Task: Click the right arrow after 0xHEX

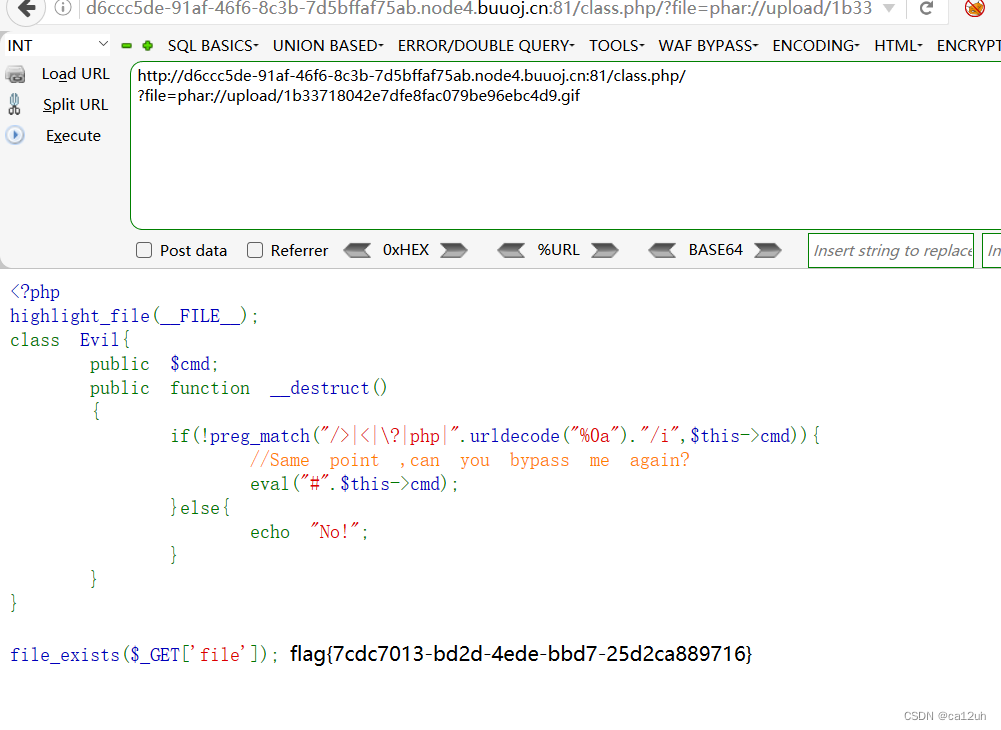Action: point(454,250)
